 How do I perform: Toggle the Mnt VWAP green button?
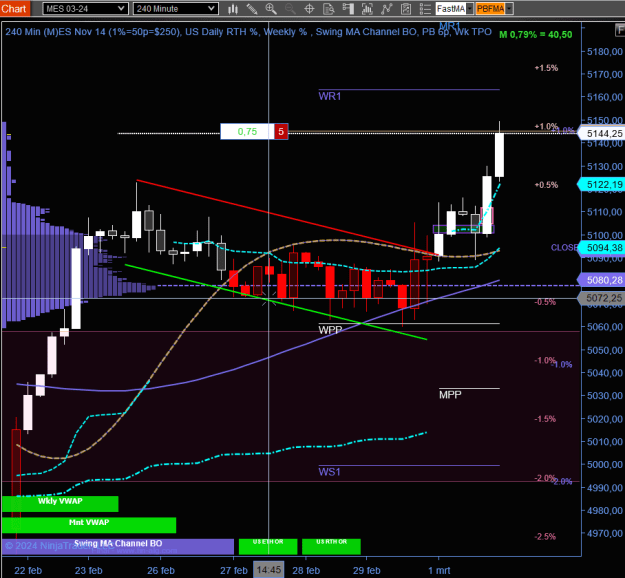pyautogui.click(x=89, y=525)
